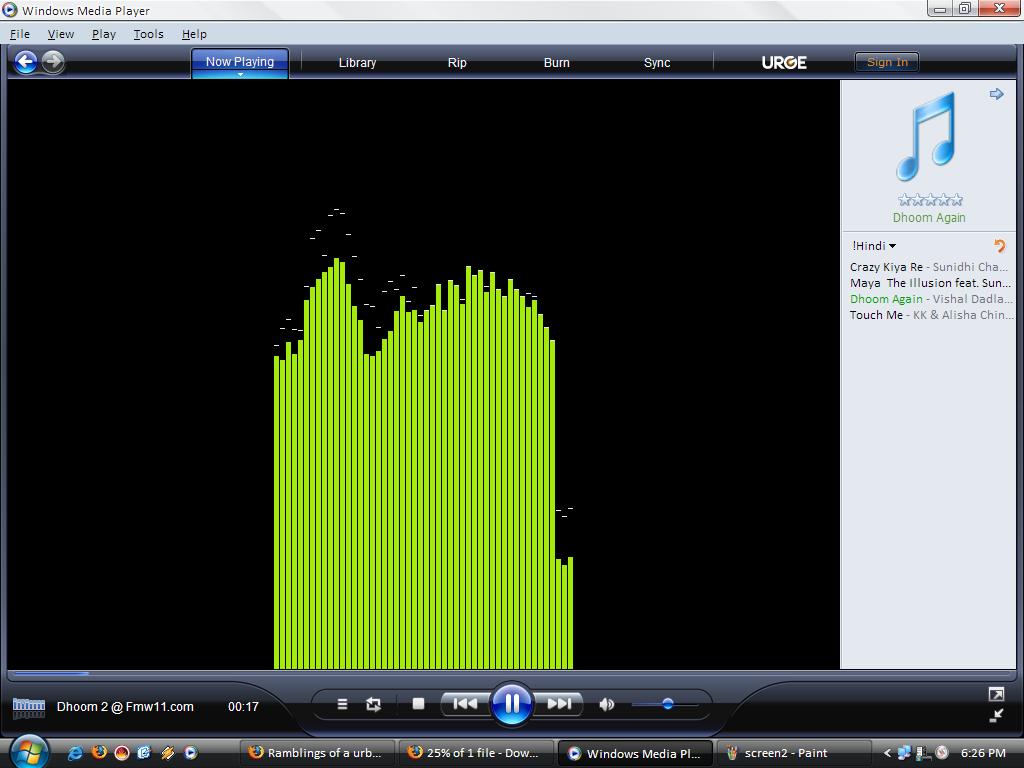Screen dimensions: 1024x768
Task: Click the network connection tray icon
Action: [x=904, y=753]
